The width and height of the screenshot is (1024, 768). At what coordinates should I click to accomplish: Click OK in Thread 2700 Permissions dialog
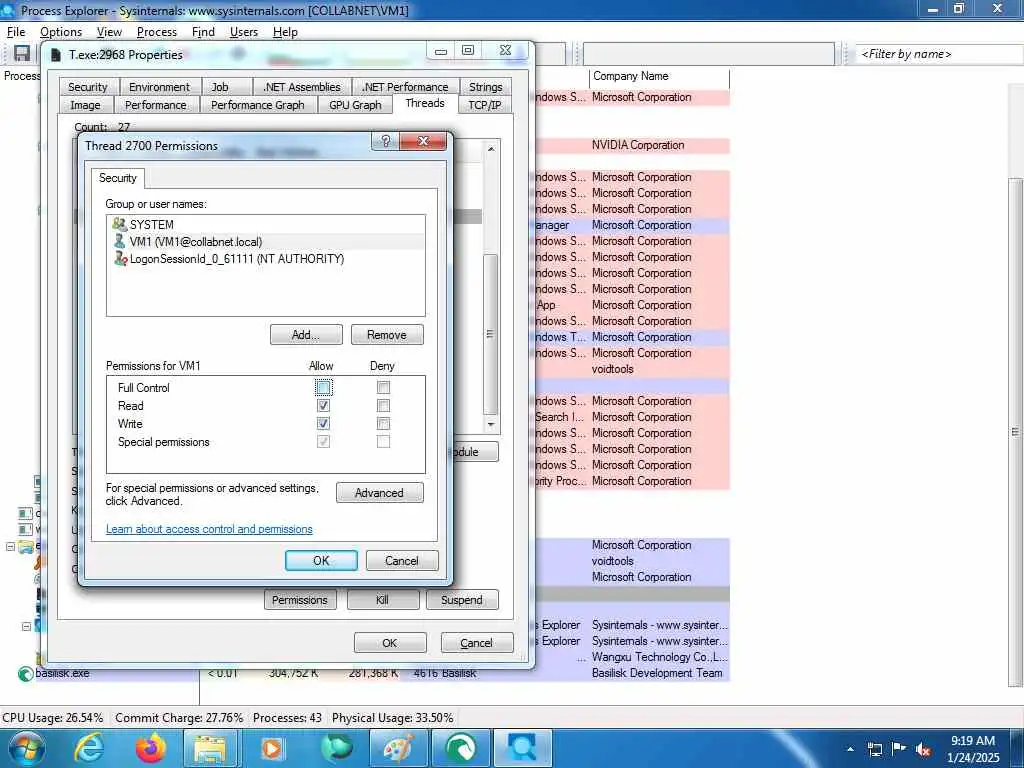tap(321, 560)
